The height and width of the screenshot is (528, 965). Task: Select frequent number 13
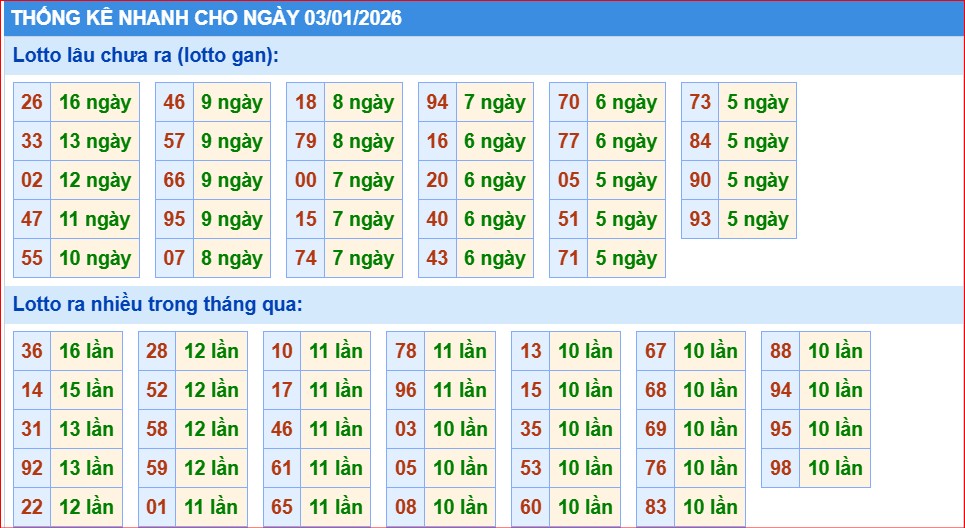click(x=531, y=351)
